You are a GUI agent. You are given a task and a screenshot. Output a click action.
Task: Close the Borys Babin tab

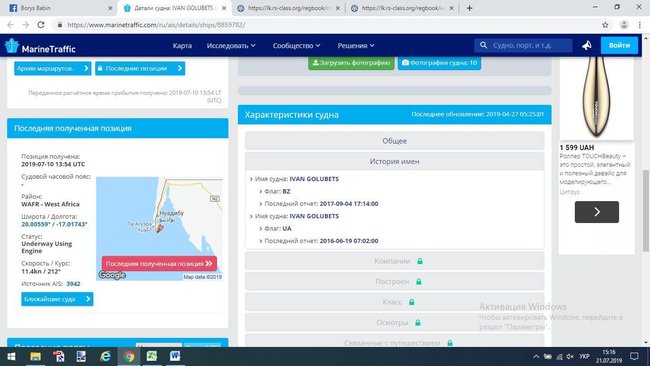(x=110, y=8)
